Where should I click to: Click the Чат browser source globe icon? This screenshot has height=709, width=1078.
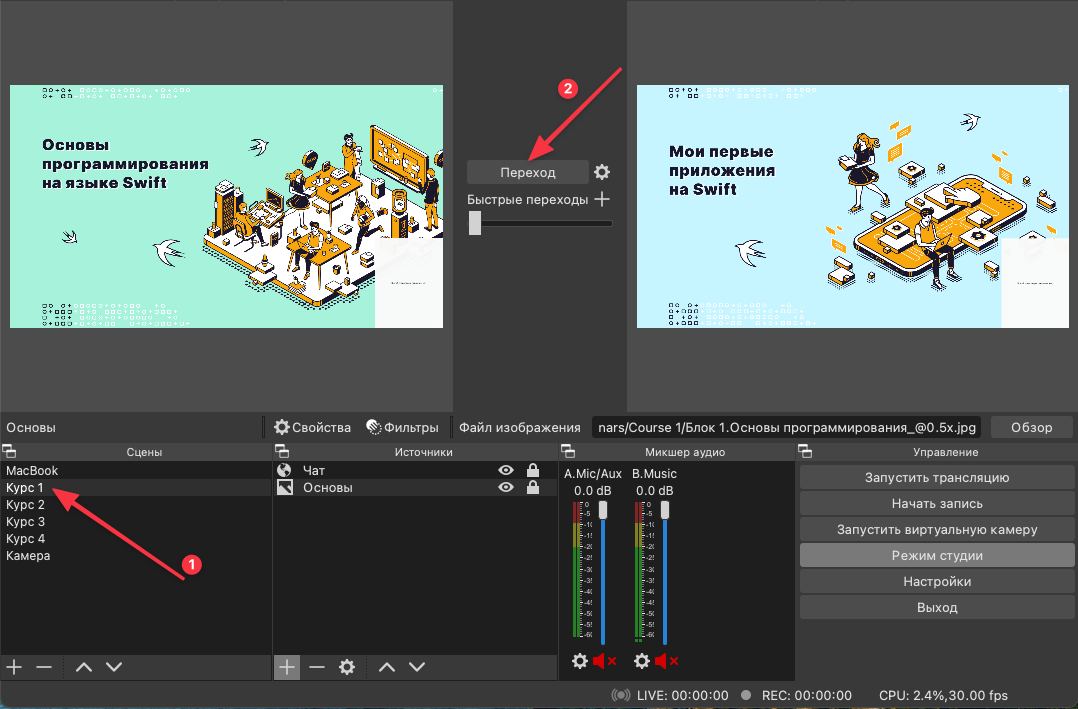tap(285, 470)
